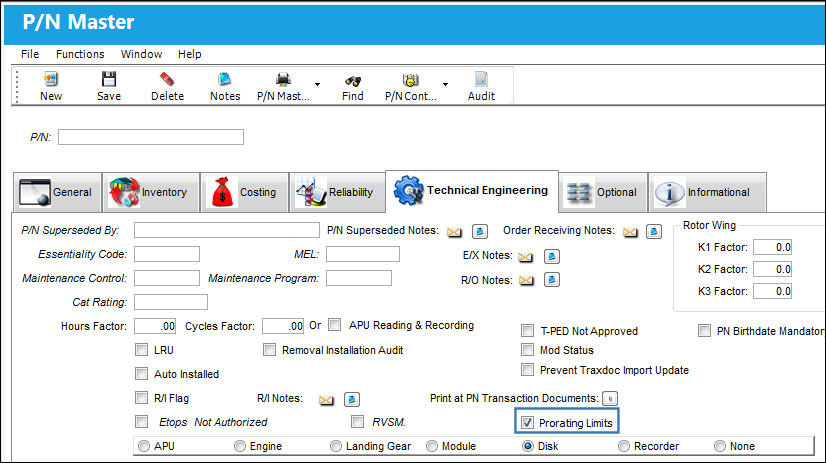The image size is (826, 463).
Task: Enable the Mod Status checkbox
Action: 527,349
